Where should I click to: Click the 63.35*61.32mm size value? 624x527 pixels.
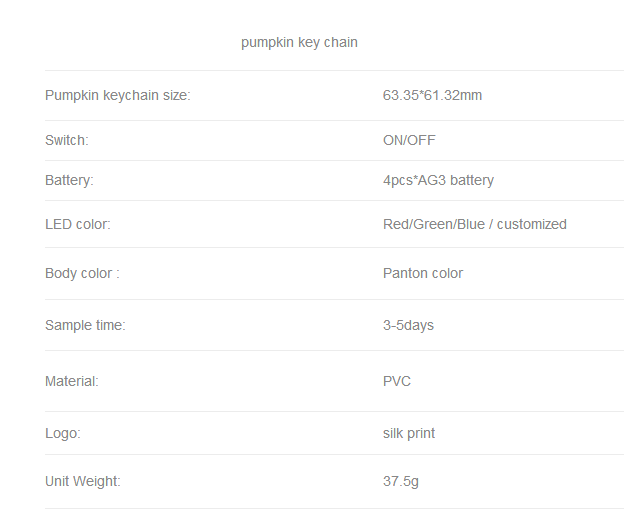click(432, 95)
